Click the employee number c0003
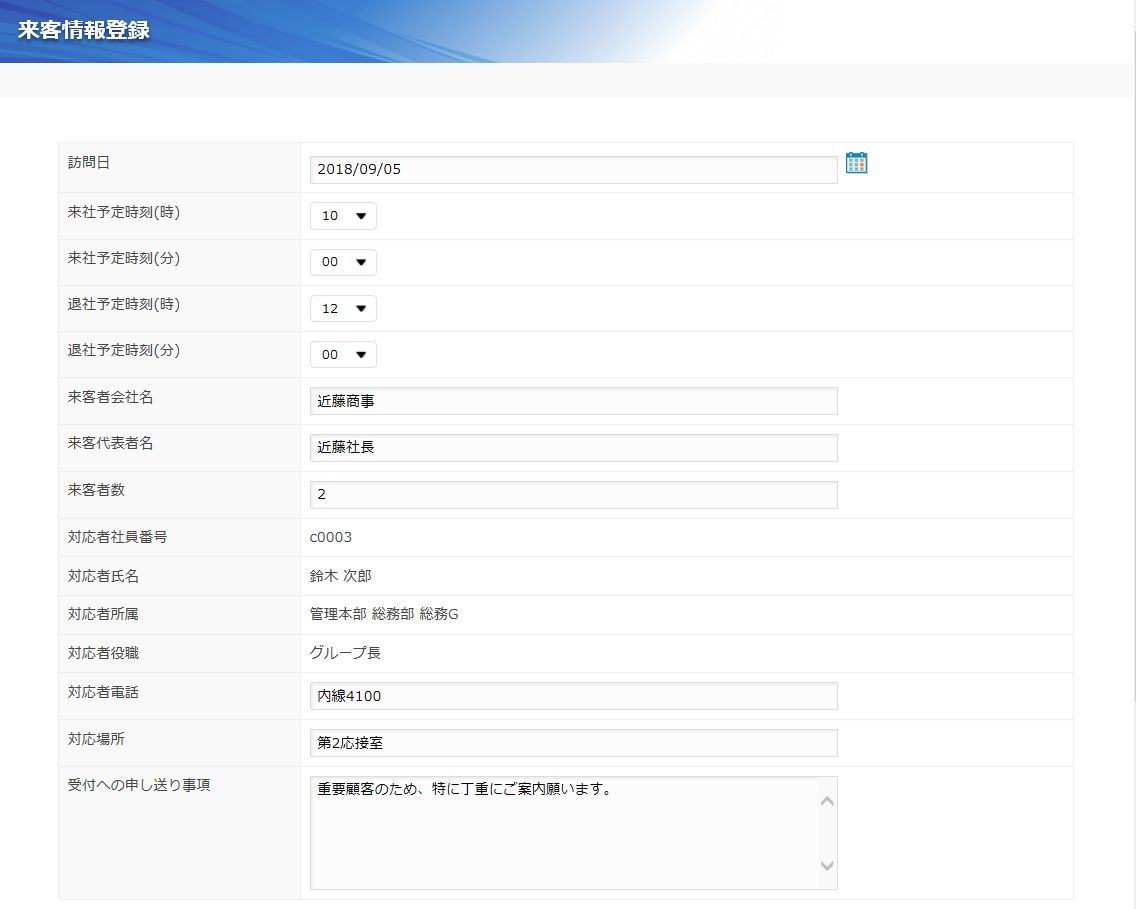The image size is (1136, 909). click(331, 537)
